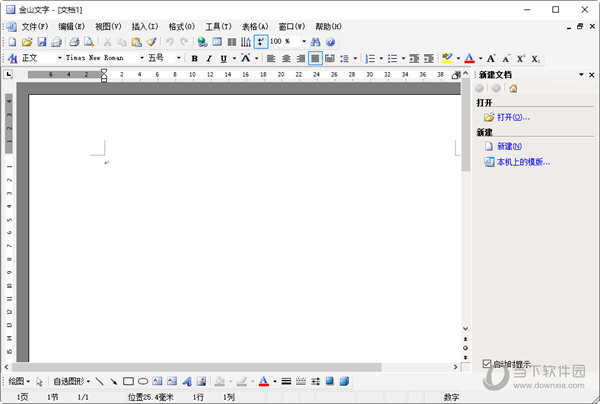Insert a table using the table grid icon
The width and height of the screenshot is (600, 404).
tap(217, 42)
